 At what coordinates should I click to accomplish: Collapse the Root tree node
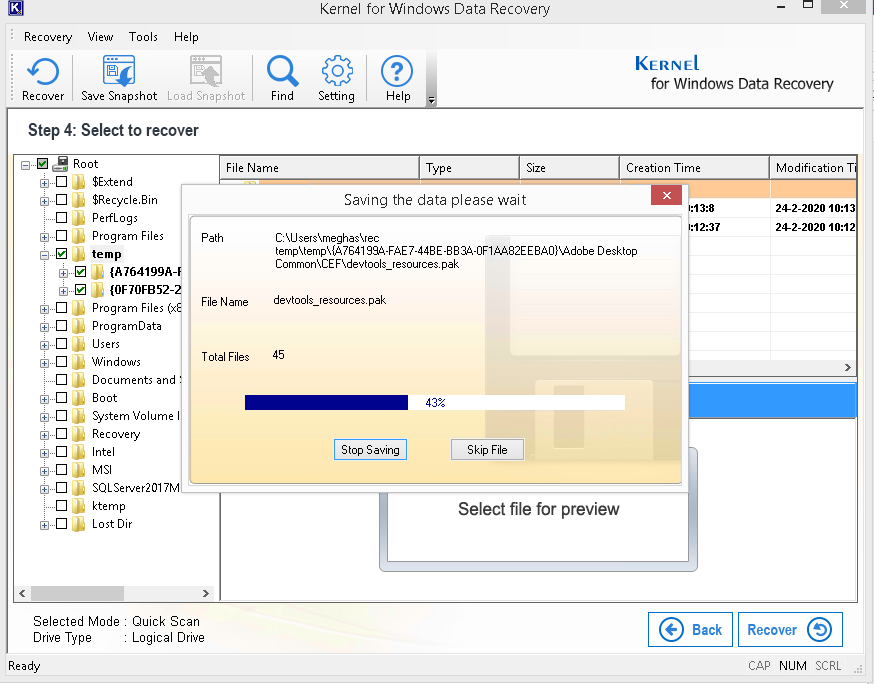25,165
